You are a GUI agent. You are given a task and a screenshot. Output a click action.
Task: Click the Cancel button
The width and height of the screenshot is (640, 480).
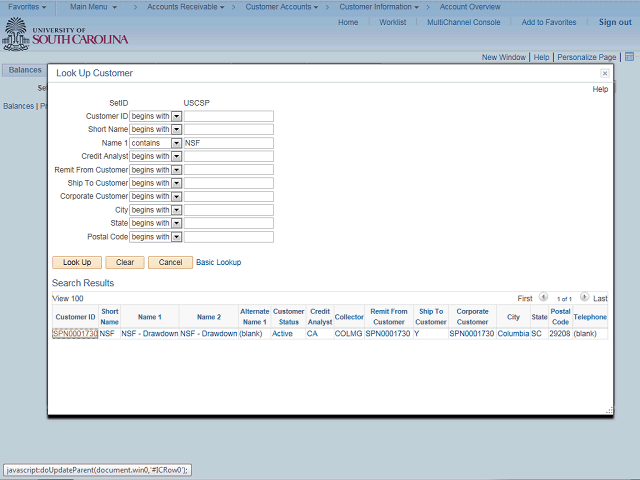coord(170,262)
